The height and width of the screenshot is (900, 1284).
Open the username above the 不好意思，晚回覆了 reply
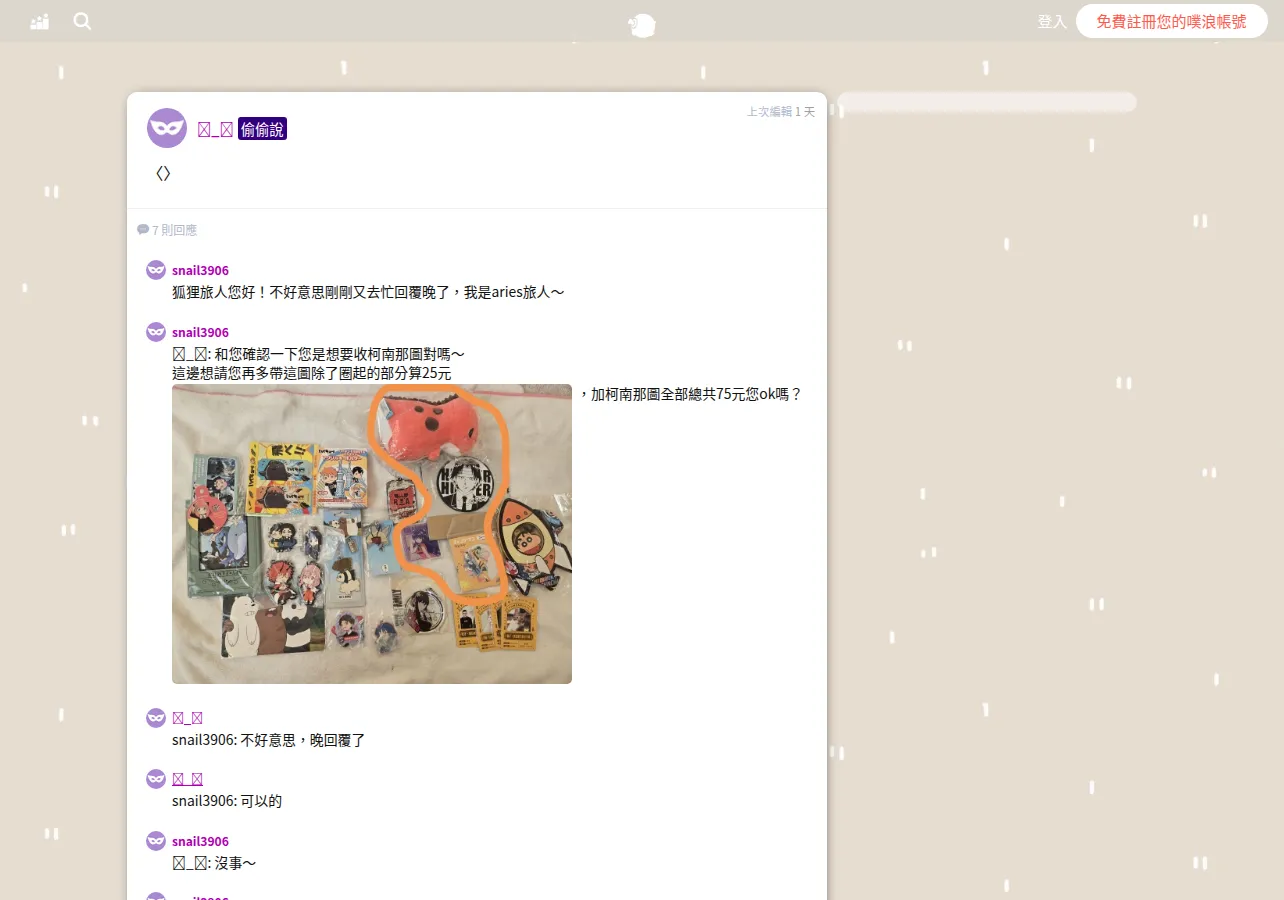point(188,718)
